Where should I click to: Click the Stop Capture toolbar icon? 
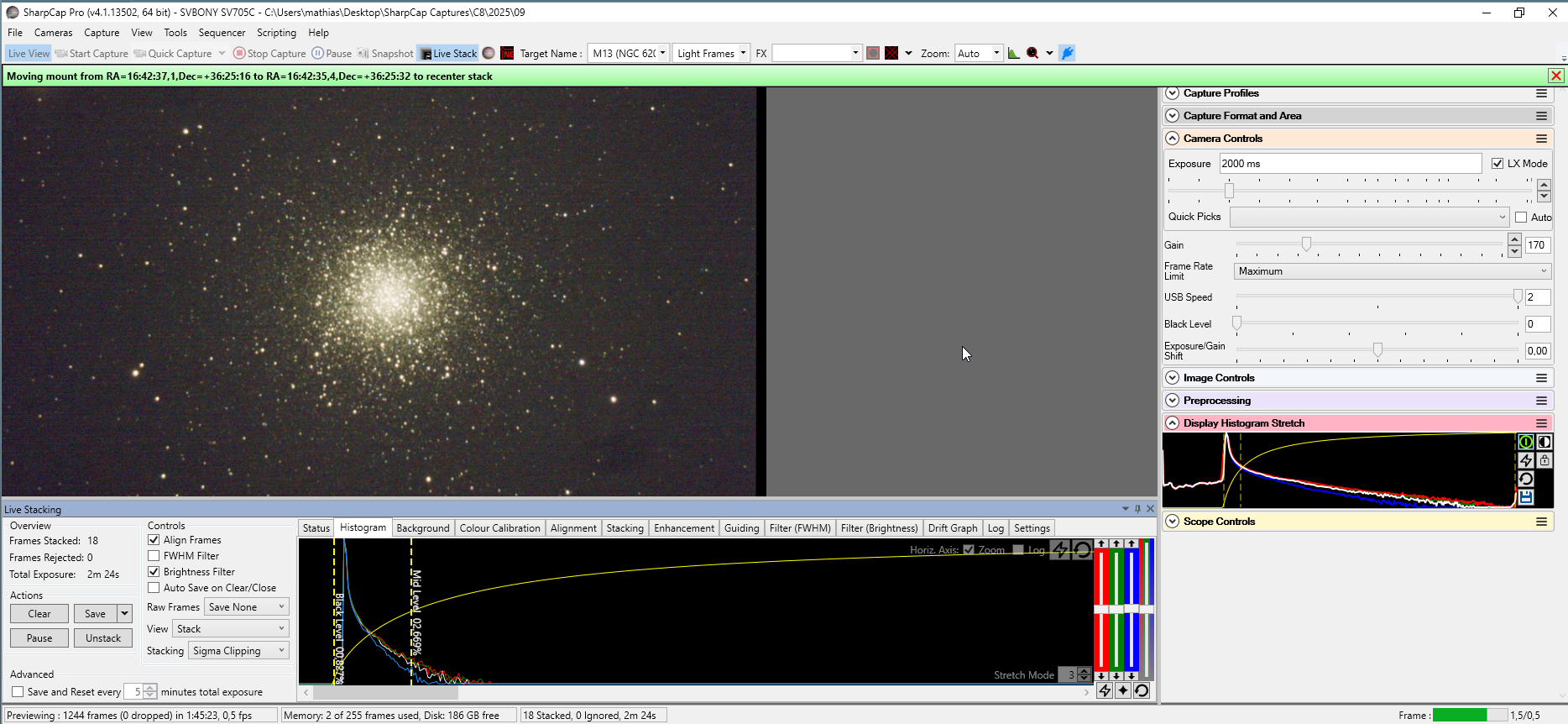[239, 53]
